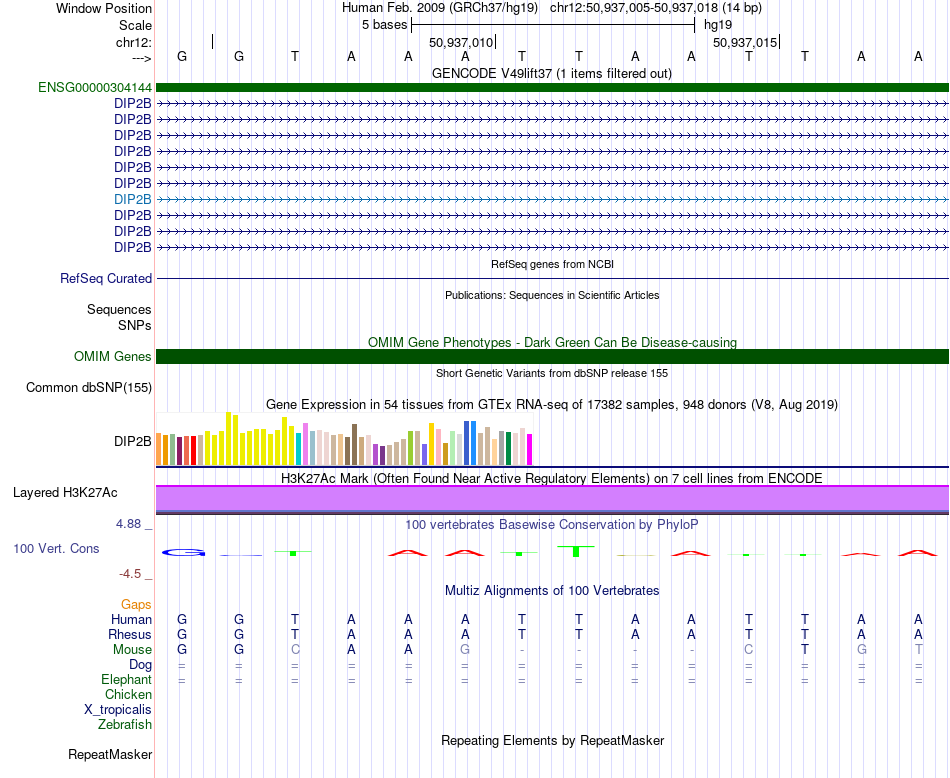Click the OMIM Genes track label
The image size is (950, 778).
[113, 356]
